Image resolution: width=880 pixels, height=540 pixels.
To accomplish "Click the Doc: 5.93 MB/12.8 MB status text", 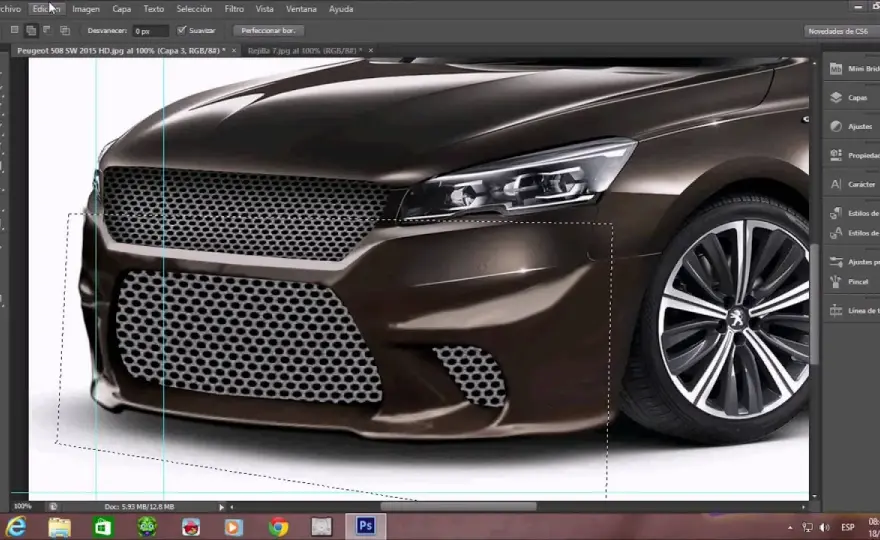I will tap(139, 506).
